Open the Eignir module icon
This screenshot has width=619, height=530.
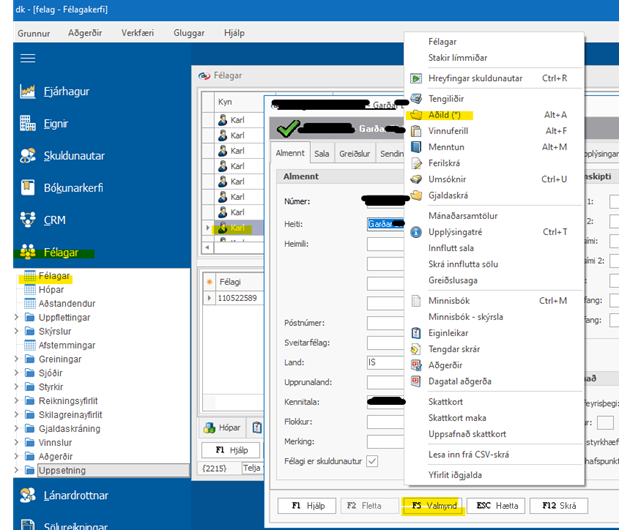tap(29, 124)
